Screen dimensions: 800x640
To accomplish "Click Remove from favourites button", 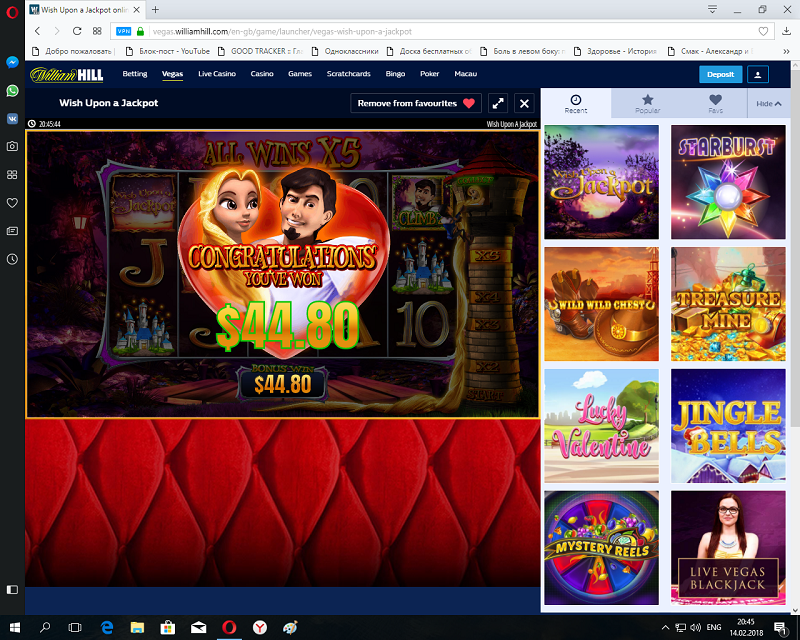I will pos(416,103).
